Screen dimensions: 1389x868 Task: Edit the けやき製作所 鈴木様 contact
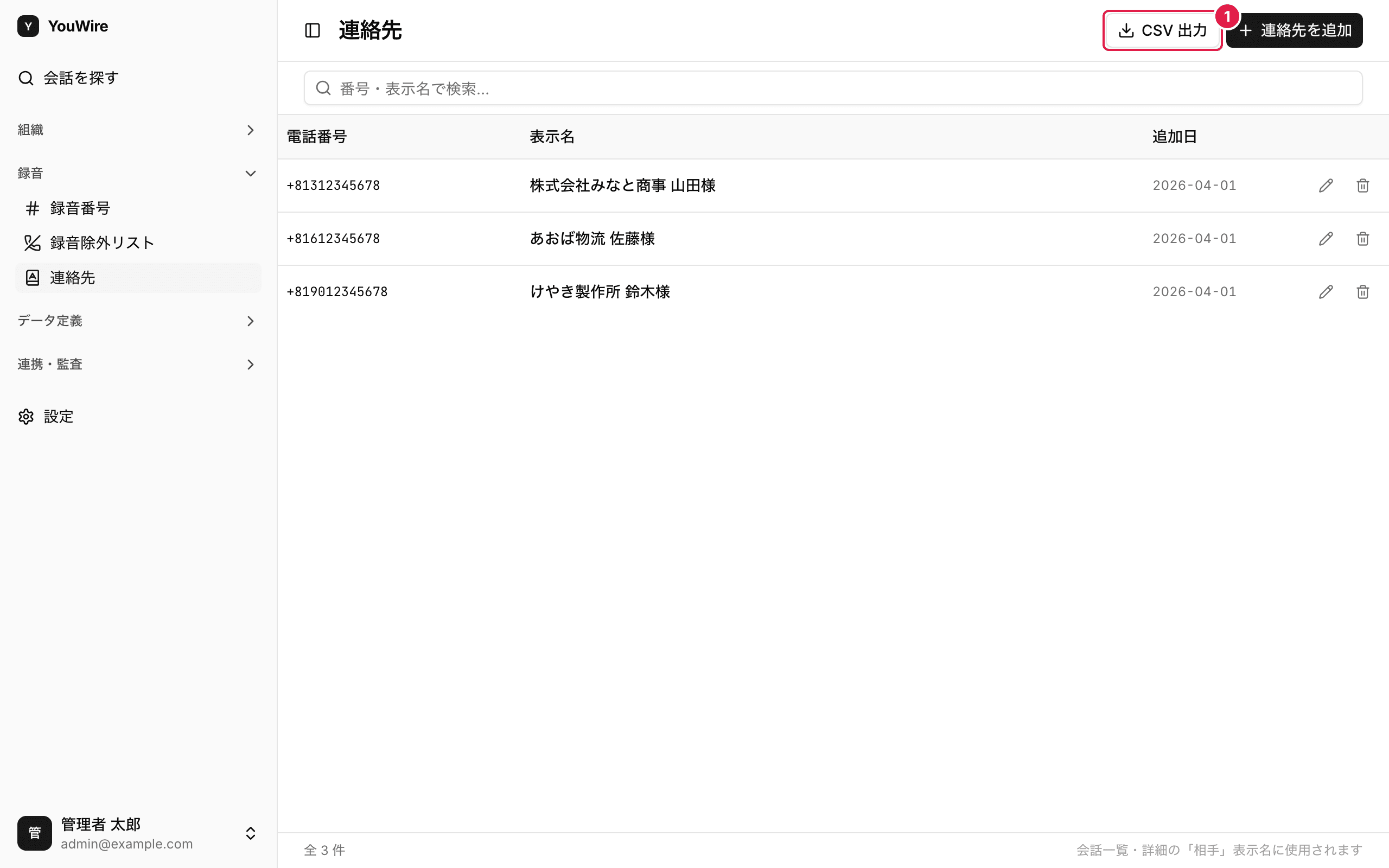click(x=1326, y=292)
